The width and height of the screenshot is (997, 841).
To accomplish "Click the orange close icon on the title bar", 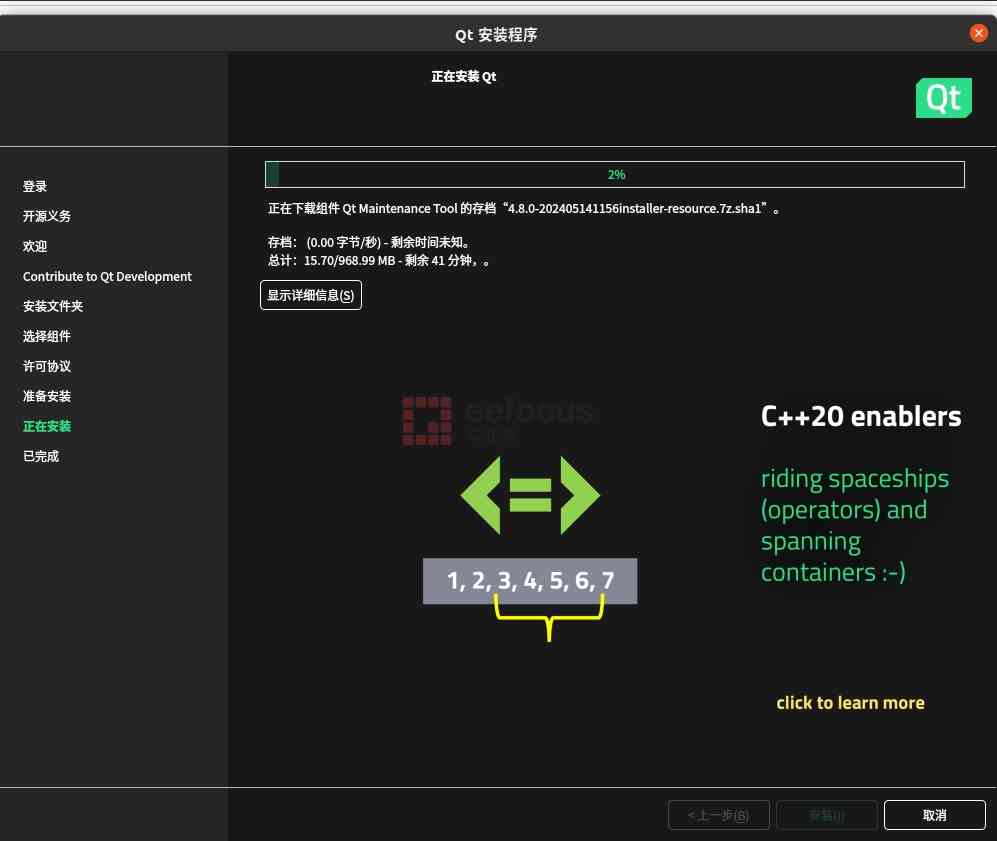I will point(978,33).
